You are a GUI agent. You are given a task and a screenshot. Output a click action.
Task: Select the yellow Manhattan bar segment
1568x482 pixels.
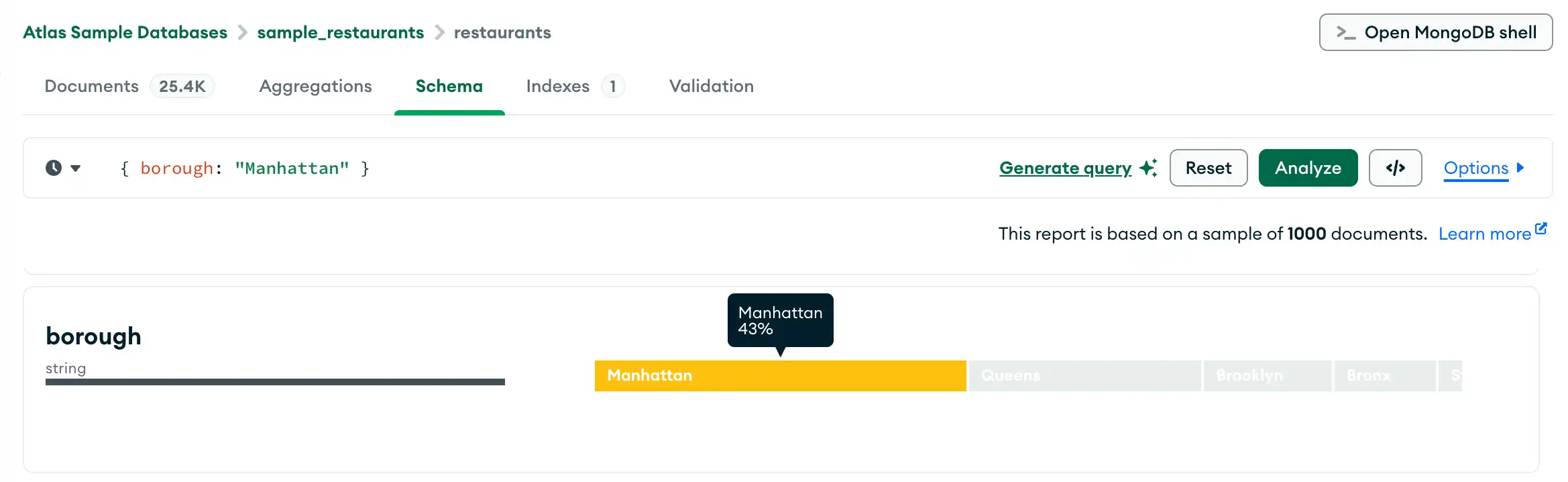[779, 376]
